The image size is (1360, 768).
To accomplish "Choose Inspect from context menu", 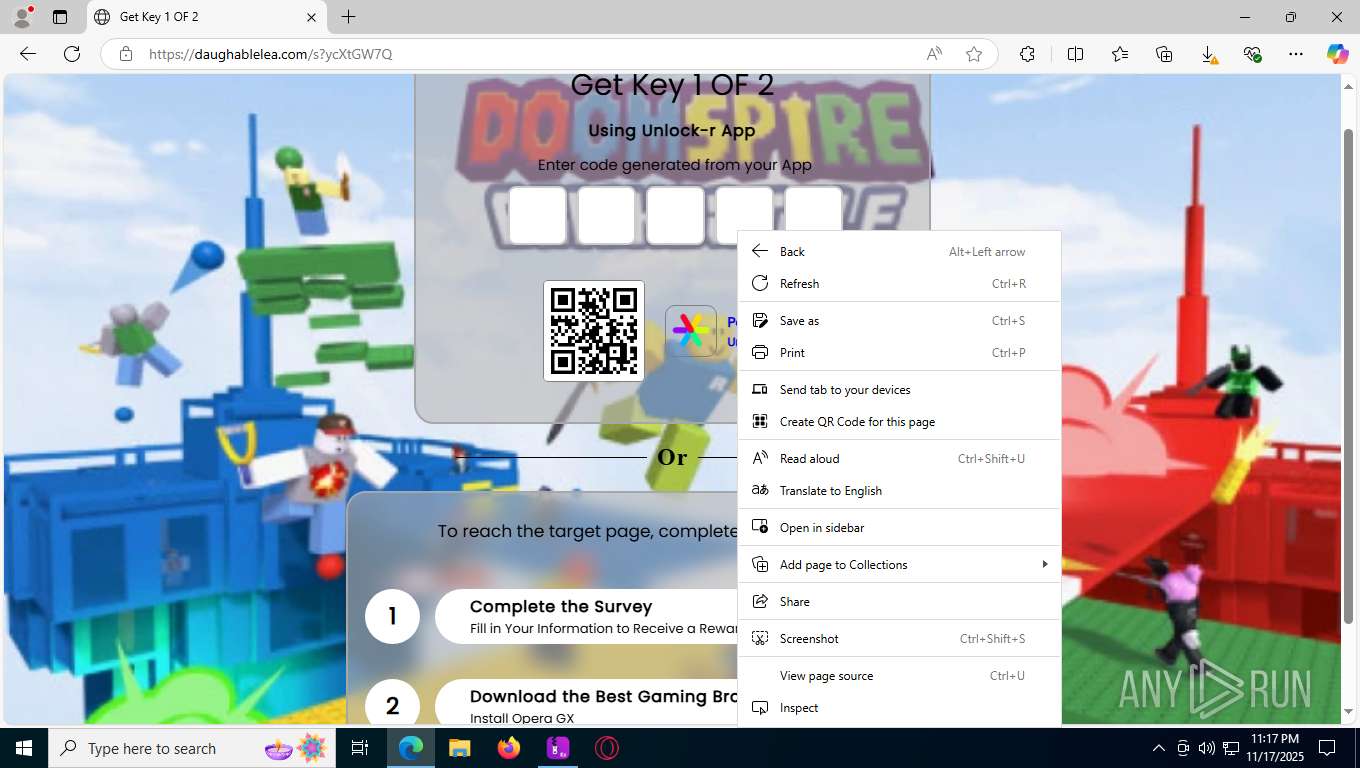I will (899, 708).
